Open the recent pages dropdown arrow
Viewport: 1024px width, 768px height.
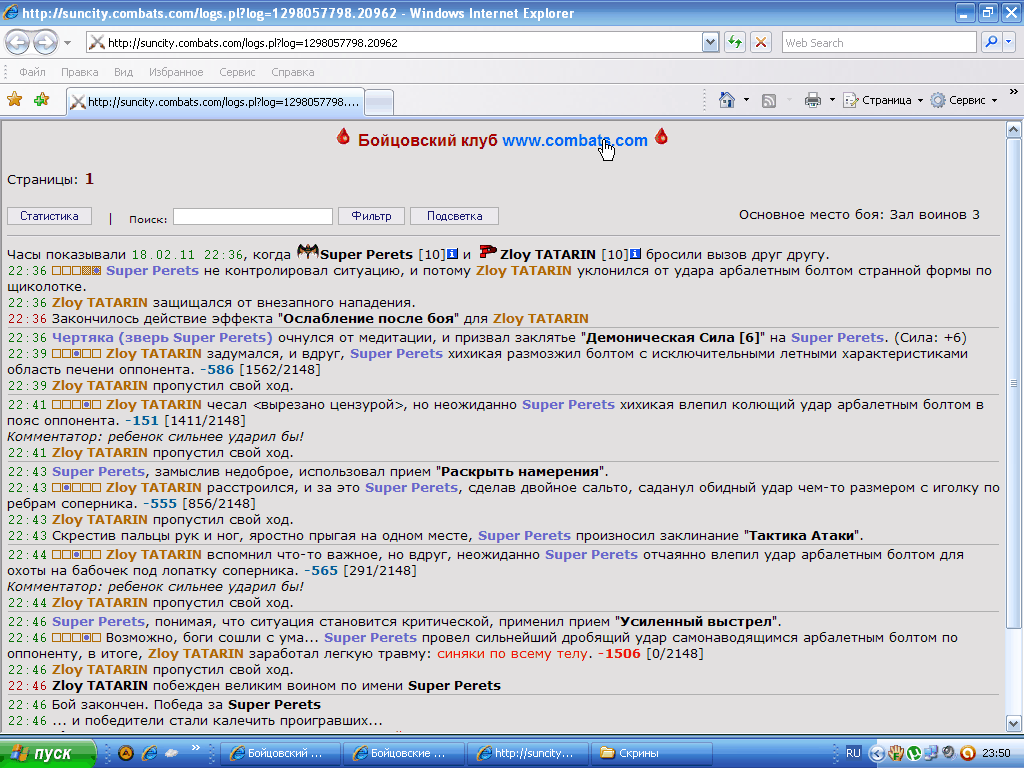(67, 43)
